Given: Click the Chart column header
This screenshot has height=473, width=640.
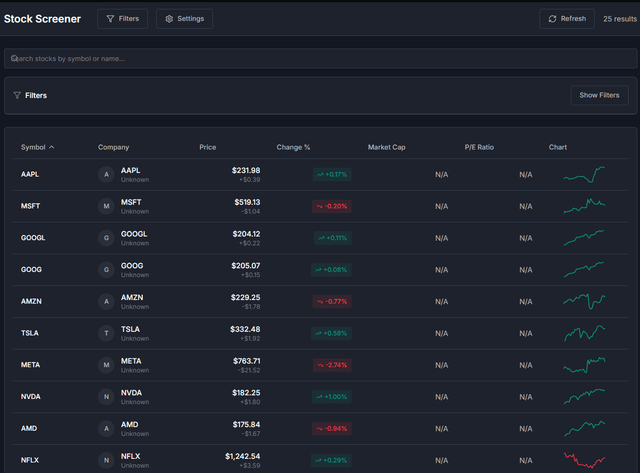Looking at the screenshot, I should tap(558, 147).
